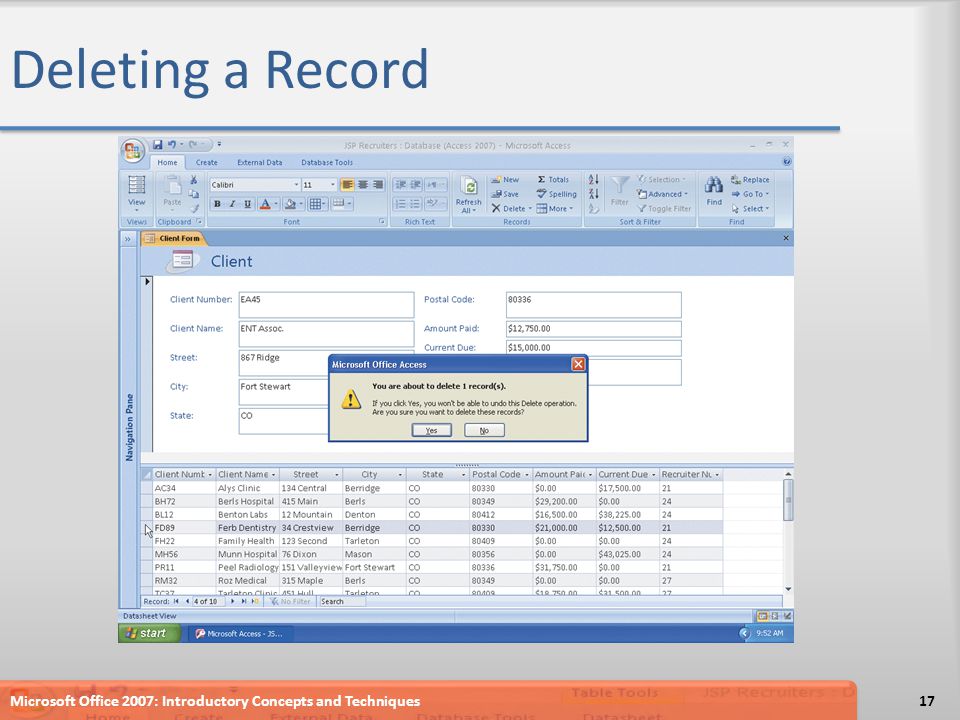Open the Select dropdown in Find group

(750, 209)
